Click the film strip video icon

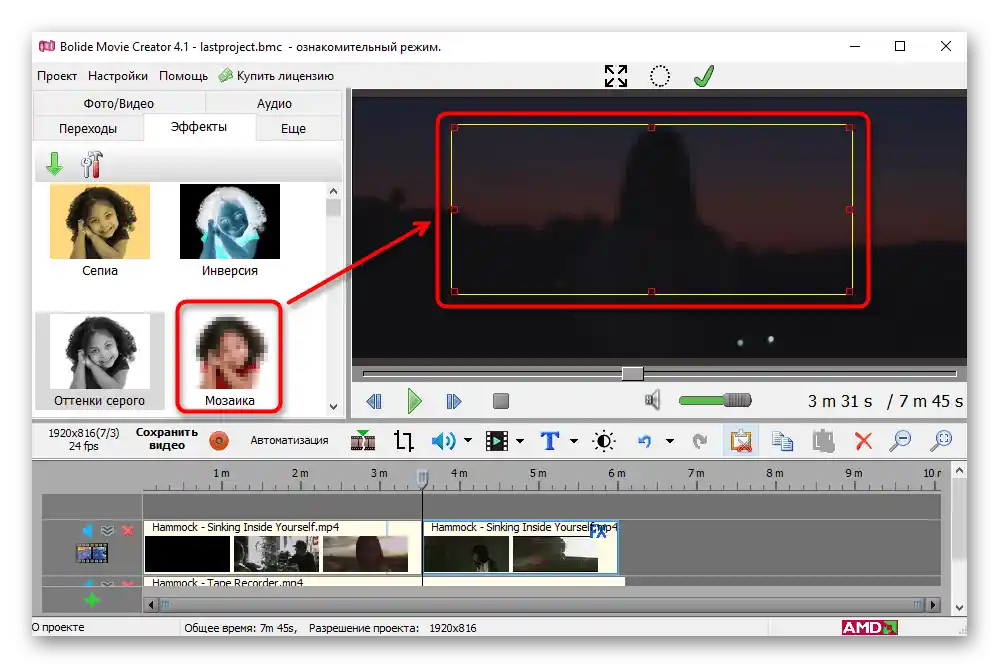click(497, 440)
